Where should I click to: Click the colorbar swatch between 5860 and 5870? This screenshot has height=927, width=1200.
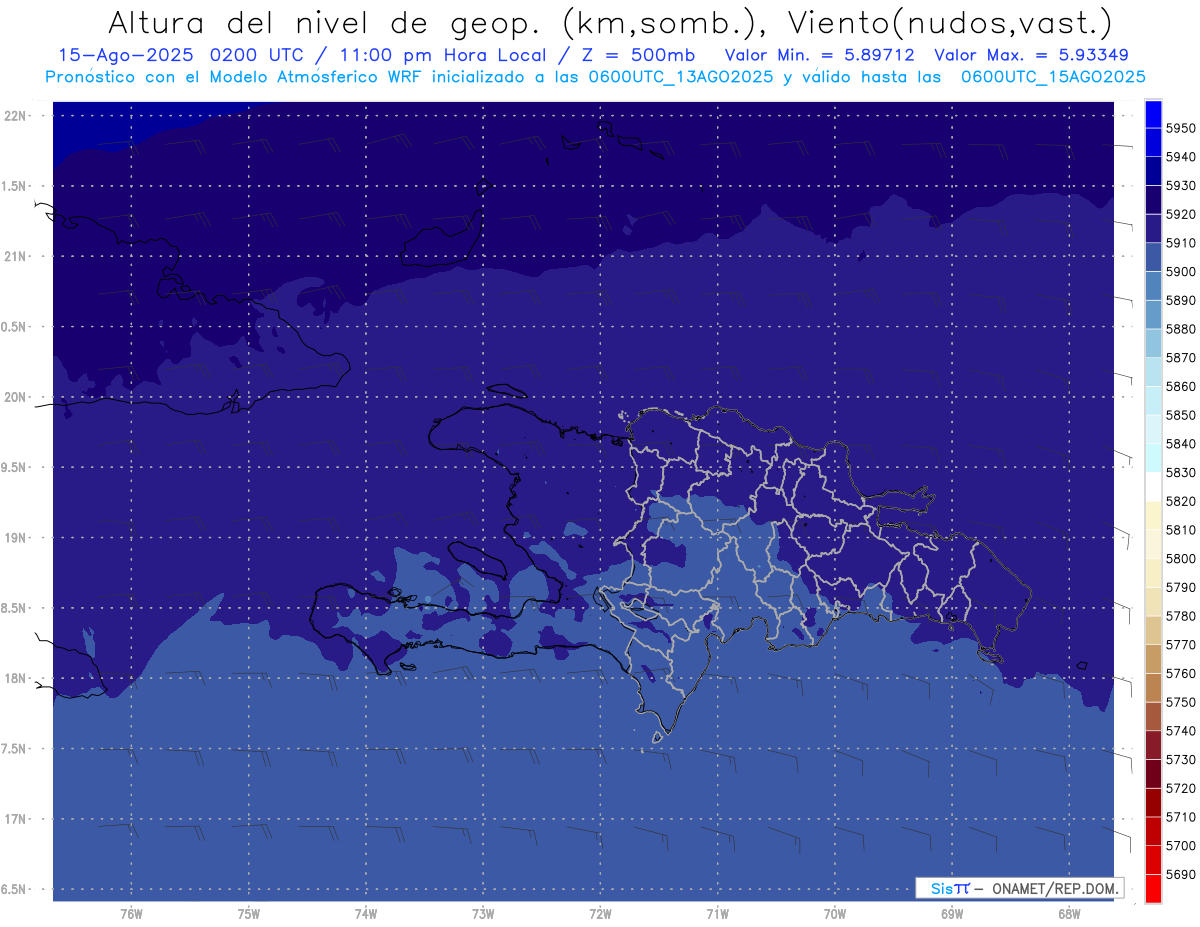coord(1153,372)
